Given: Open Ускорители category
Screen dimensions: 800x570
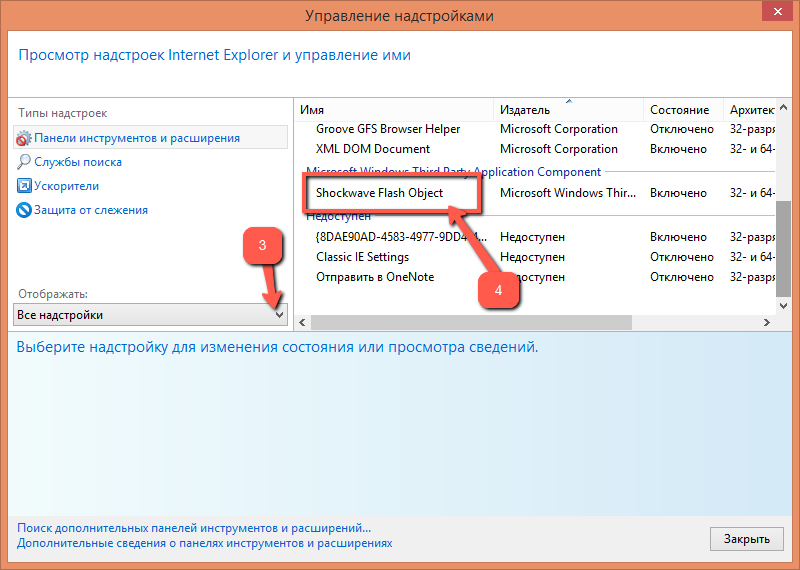Looking at the screenshot, I should click(x=66, y=186).
